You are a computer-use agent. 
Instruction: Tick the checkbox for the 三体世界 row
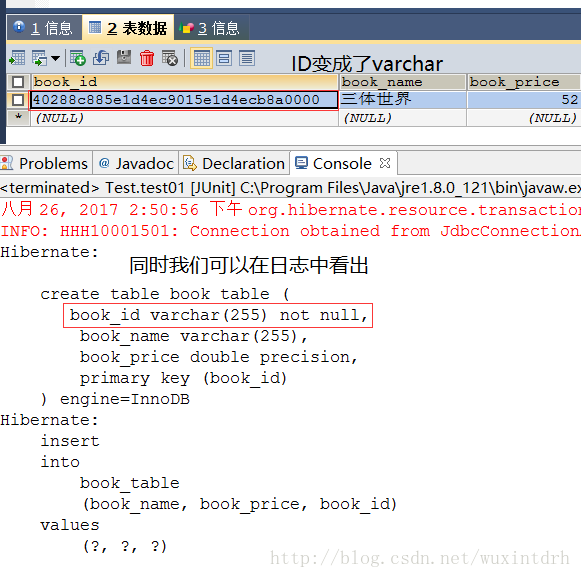18,100
